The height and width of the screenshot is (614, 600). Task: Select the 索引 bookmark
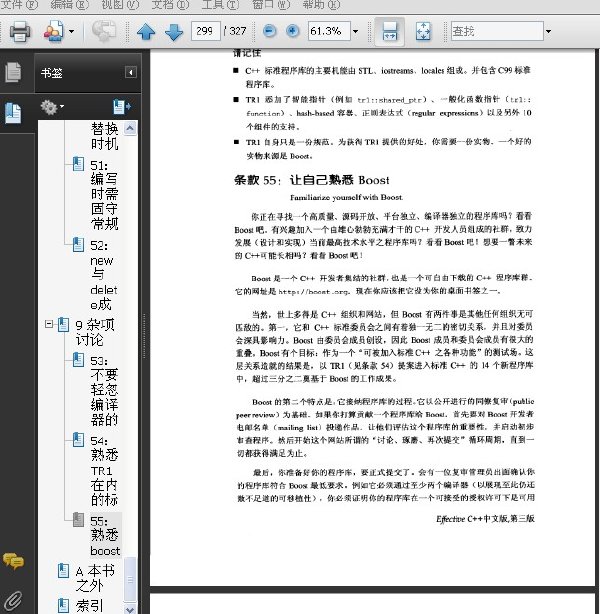click(90, 605)
